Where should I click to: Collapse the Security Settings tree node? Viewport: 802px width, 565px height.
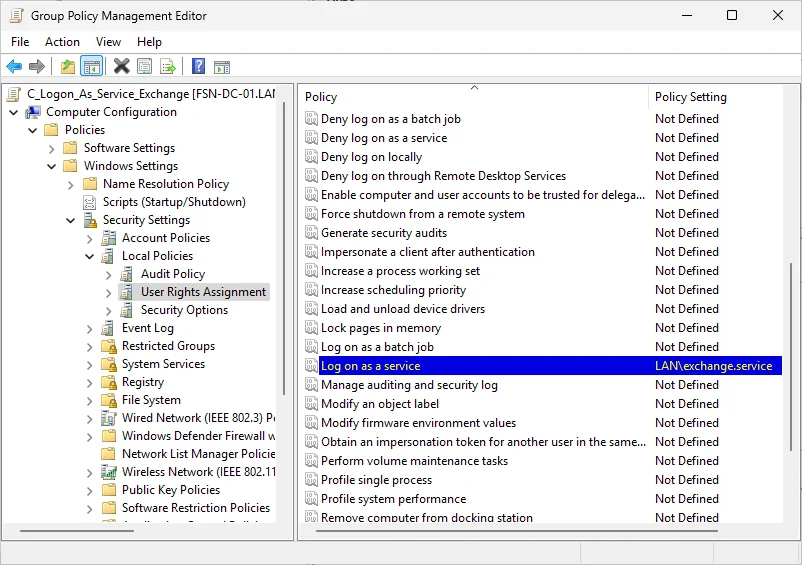(71, 220)
